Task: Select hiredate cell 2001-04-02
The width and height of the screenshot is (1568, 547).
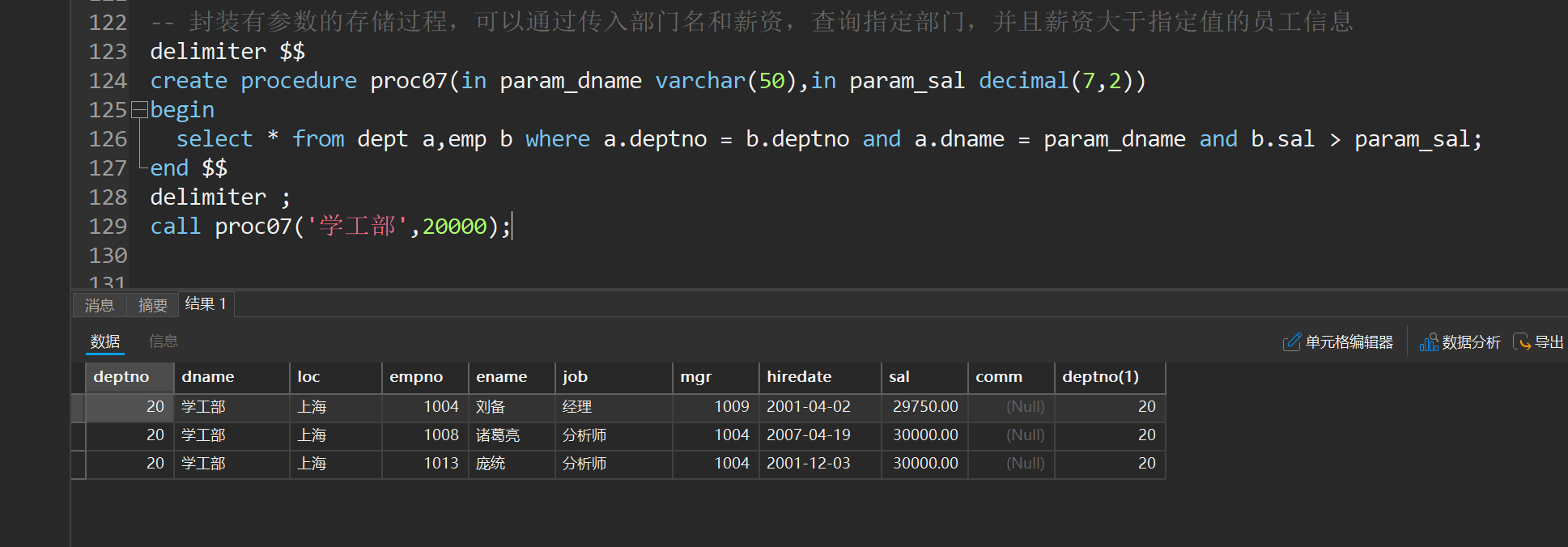Action: [x=820, y=407]
